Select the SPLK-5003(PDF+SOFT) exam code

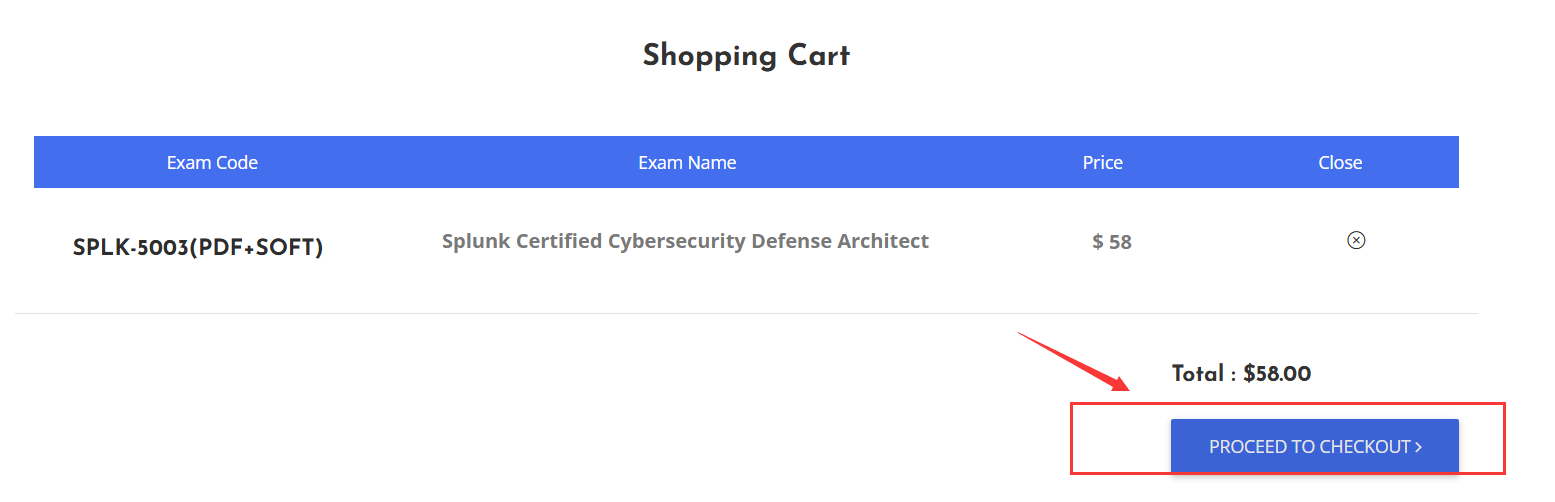[198, 248]
